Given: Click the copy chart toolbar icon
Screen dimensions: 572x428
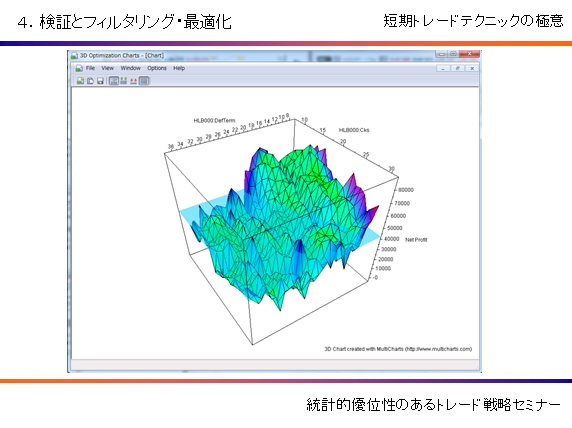Looking at the screenshot, I should click(90, 81).
